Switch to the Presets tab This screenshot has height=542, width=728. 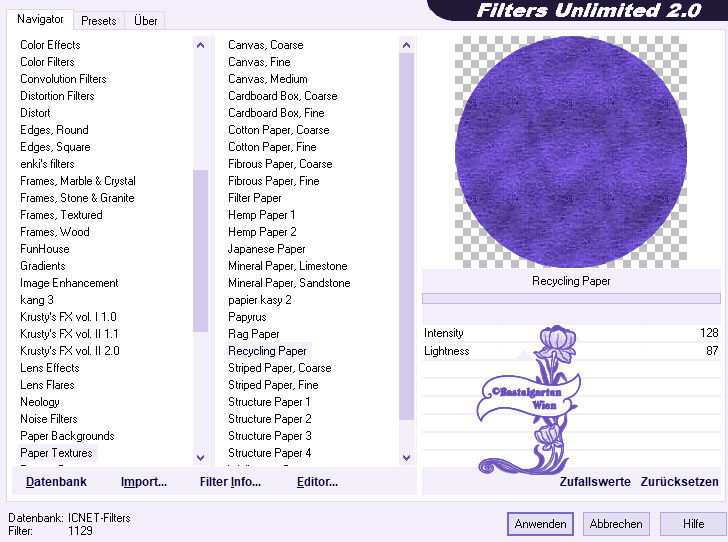98,21
